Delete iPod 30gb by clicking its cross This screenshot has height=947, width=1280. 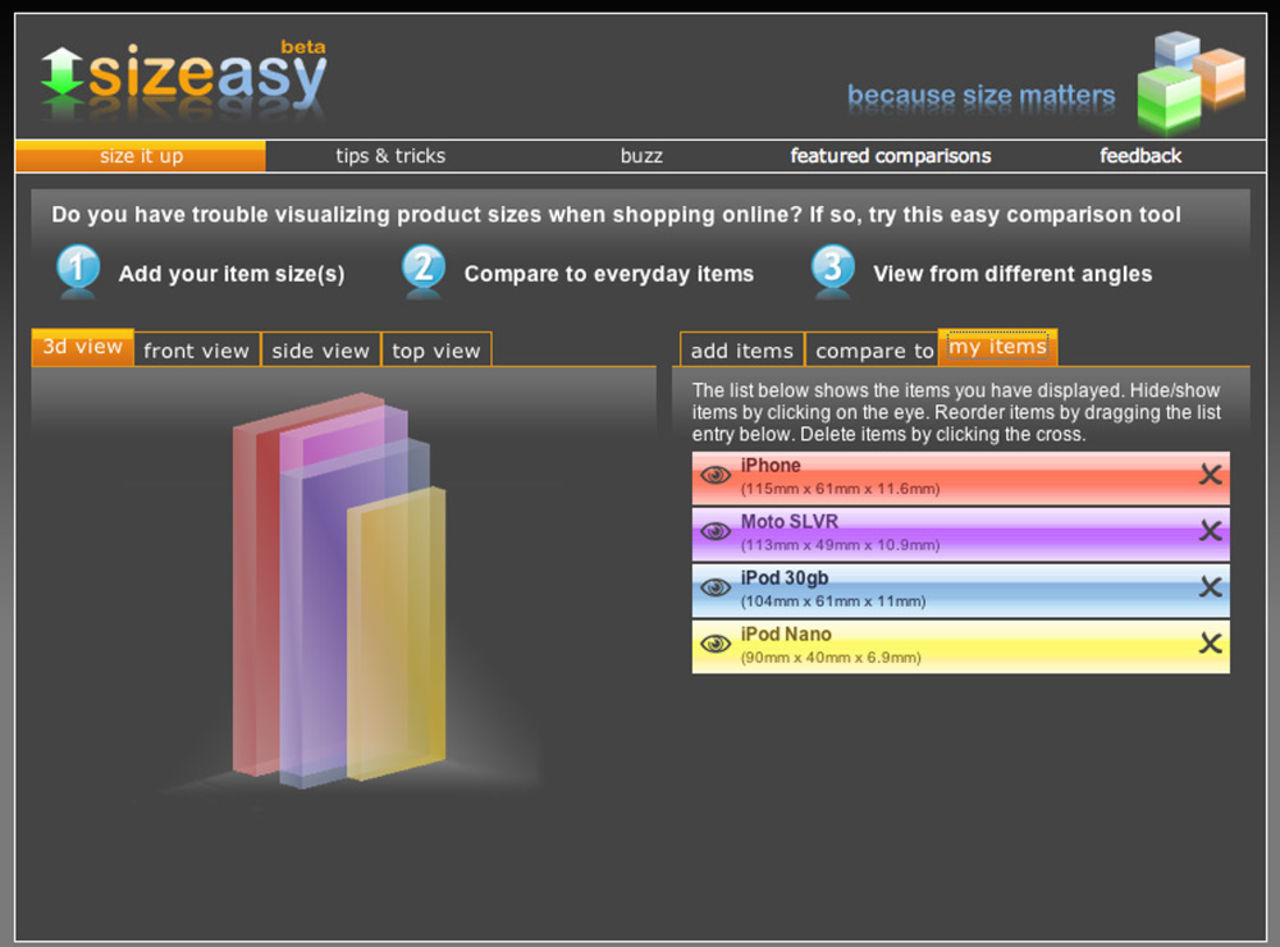(1210, 588)
